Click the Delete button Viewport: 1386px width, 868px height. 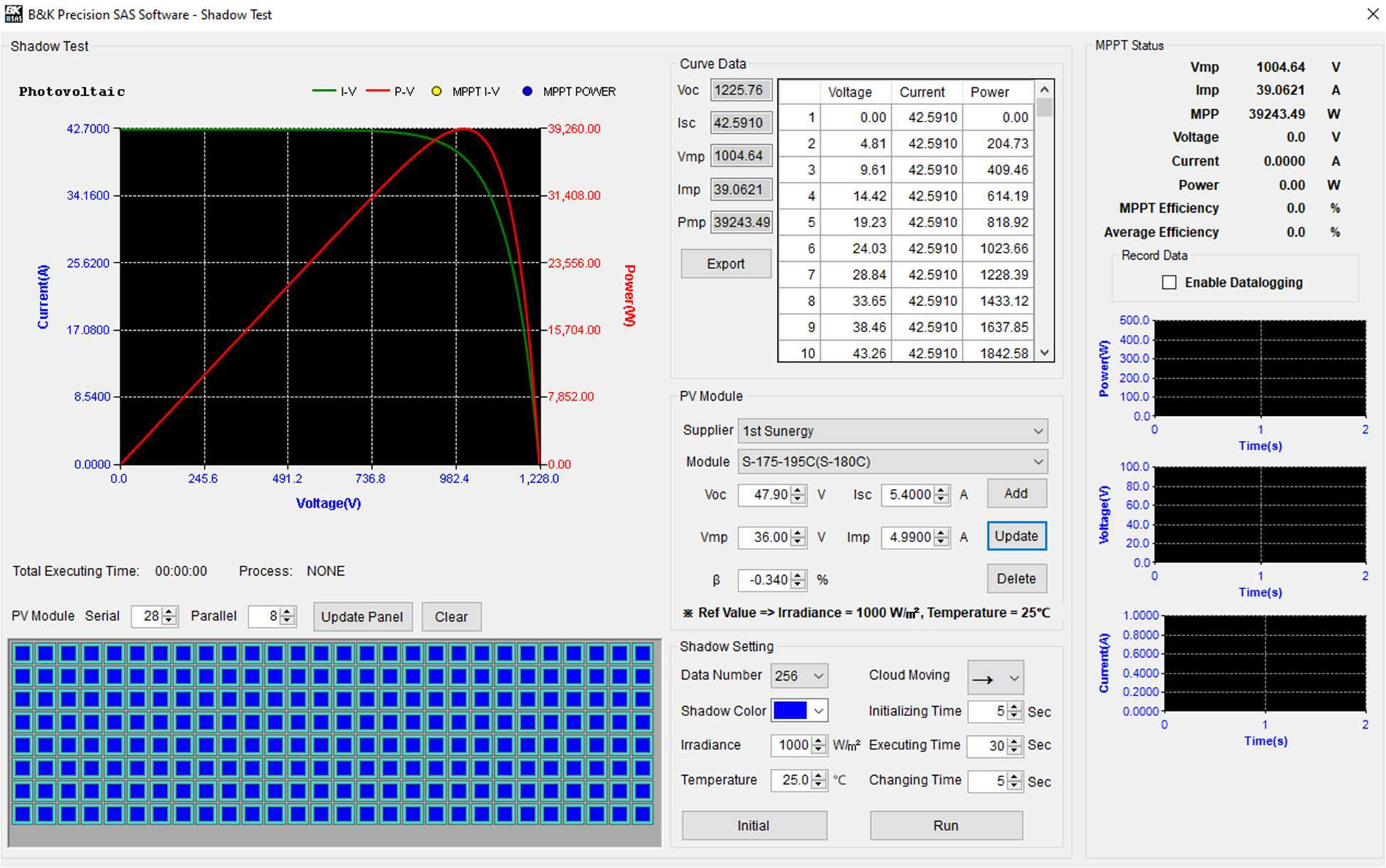point(1016,578)
